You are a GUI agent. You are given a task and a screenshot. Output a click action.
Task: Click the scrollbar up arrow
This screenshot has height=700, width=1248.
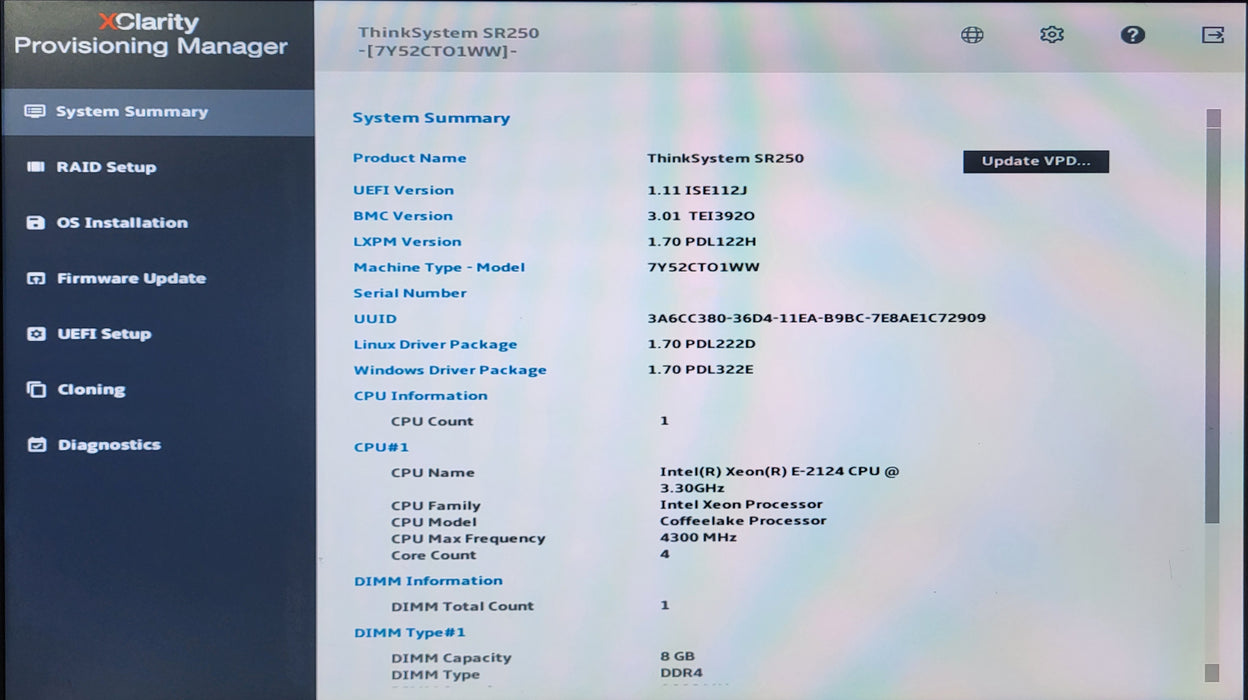point(1213,118)
